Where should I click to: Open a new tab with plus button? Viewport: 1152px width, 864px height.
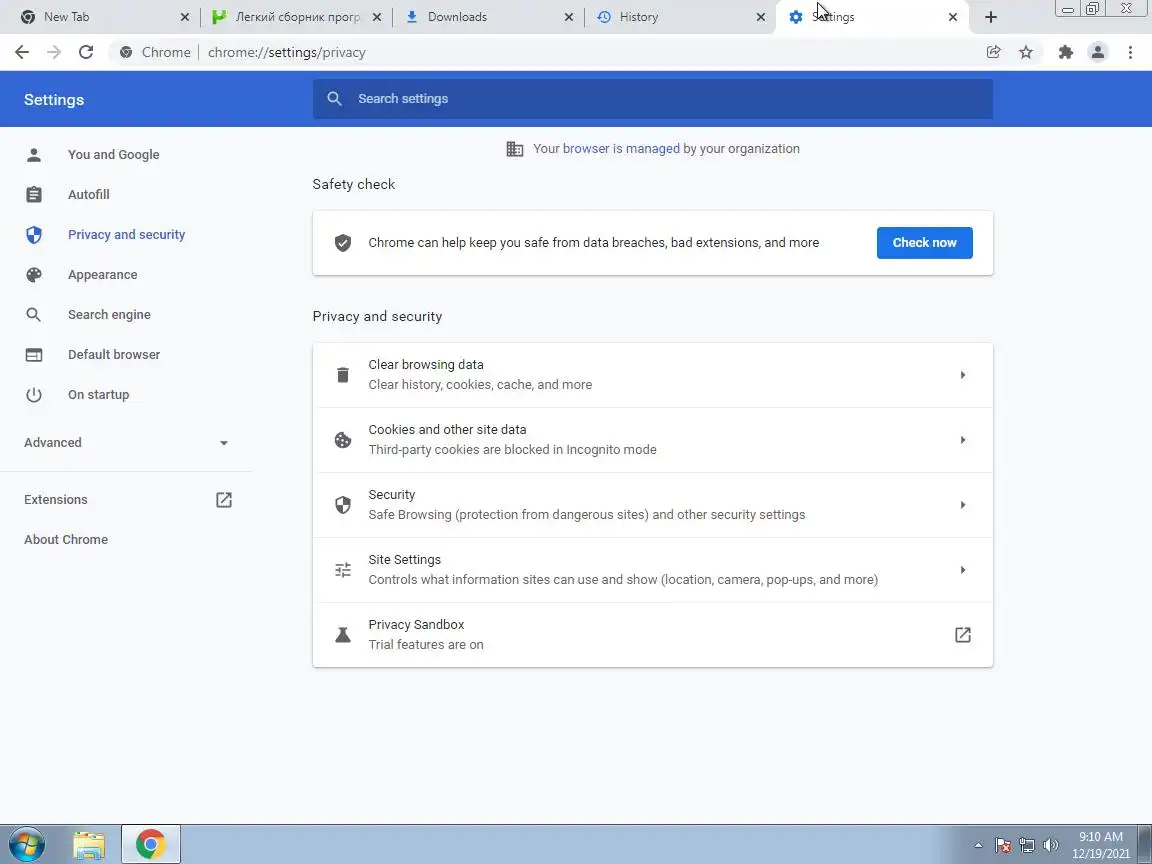(990, 17)
